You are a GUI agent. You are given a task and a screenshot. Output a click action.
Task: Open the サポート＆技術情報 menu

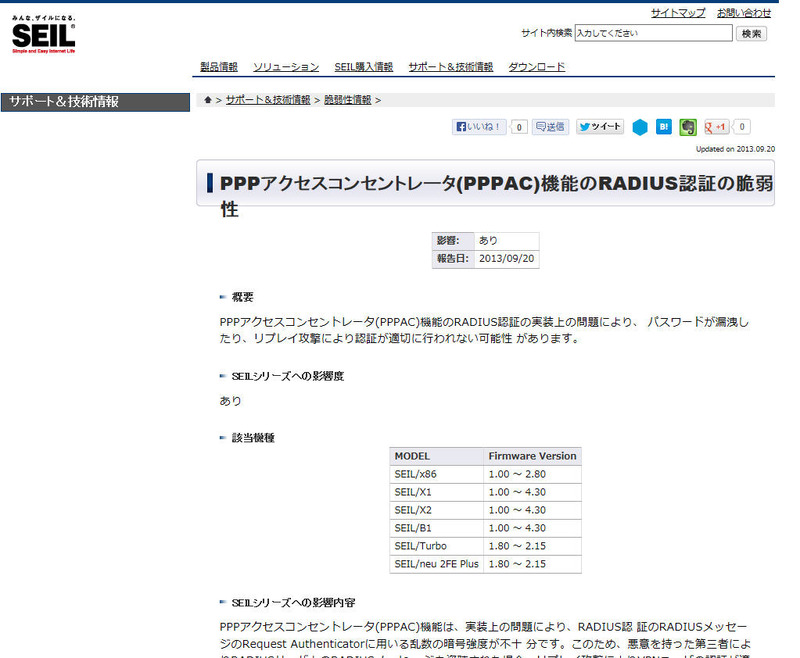[451, 67]
